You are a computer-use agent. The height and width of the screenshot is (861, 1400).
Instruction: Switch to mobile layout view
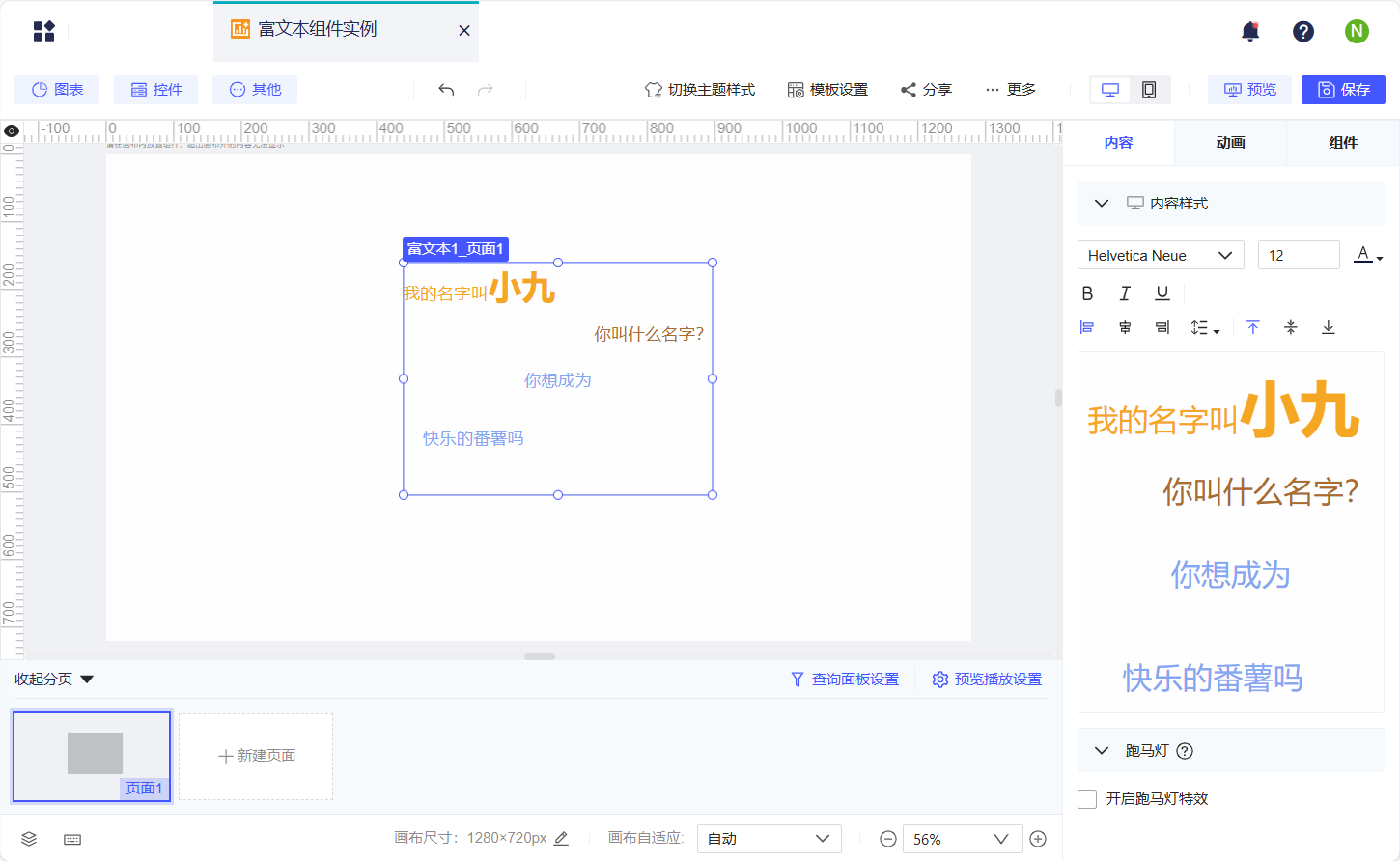[x=1149, y=90]
